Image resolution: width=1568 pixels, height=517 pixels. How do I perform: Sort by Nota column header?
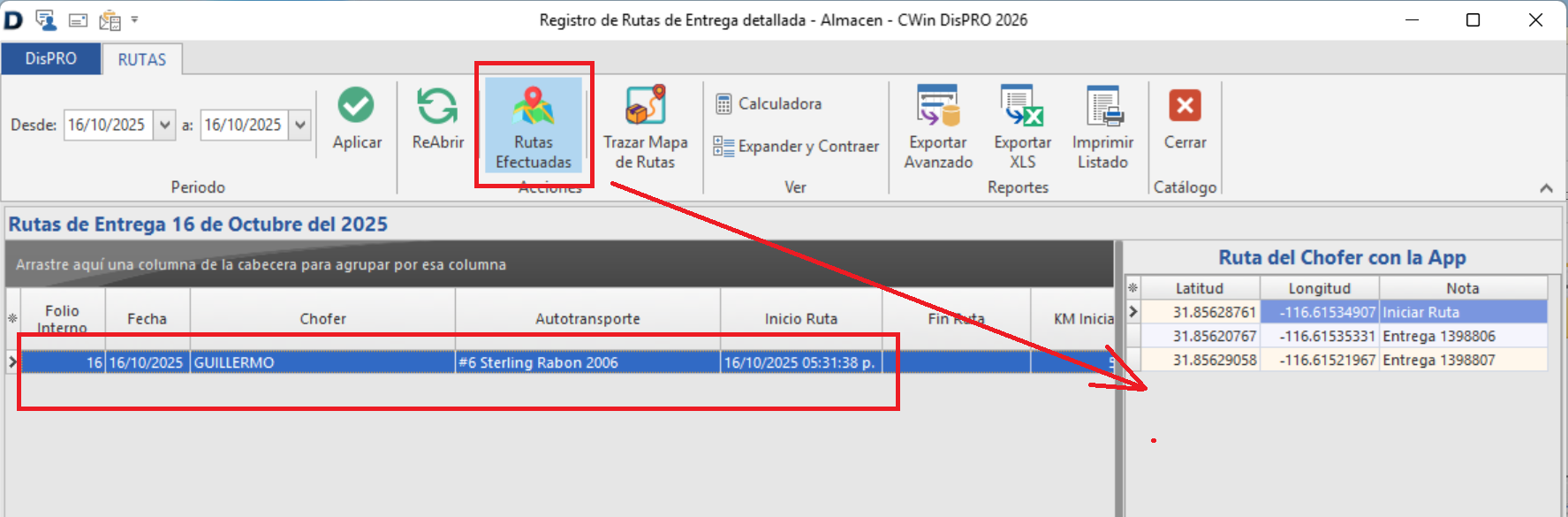point(1463,288)
